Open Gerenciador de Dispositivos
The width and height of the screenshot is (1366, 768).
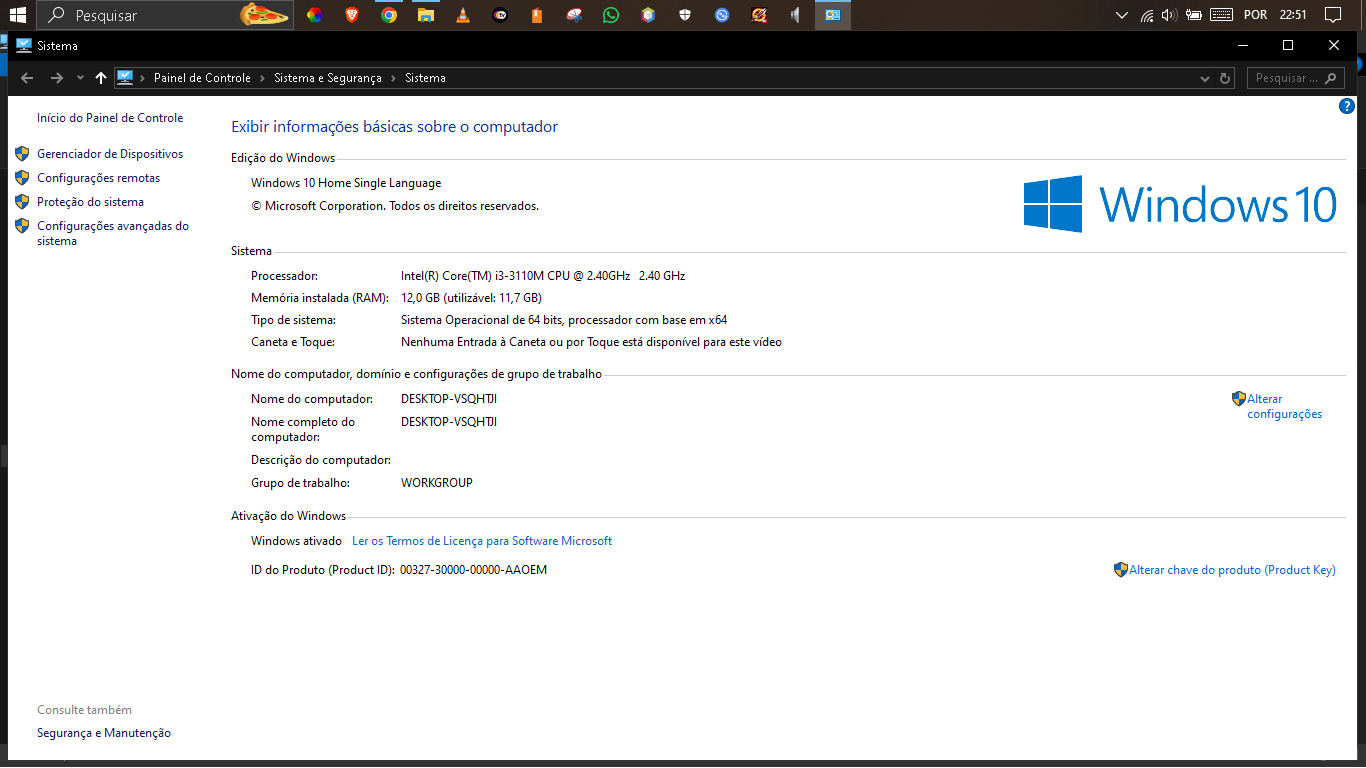110,154
